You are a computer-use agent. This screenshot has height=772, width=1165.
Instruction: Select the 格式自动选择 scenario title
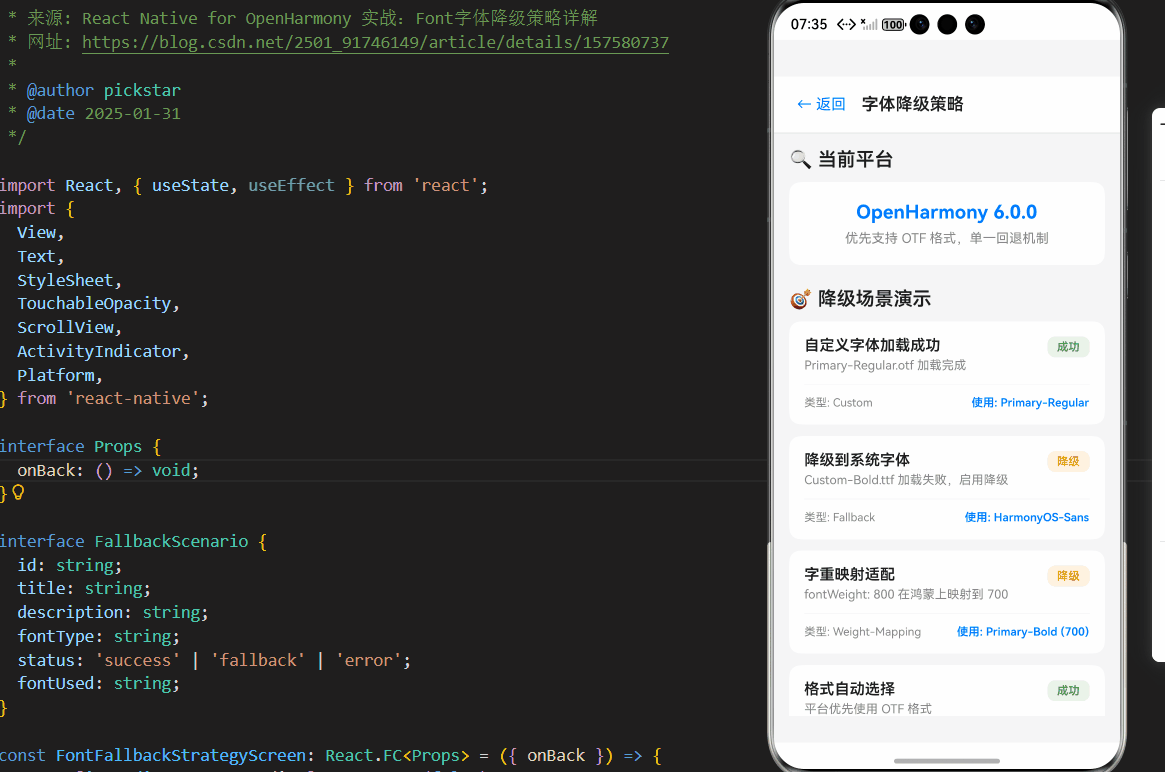[849, 688]
